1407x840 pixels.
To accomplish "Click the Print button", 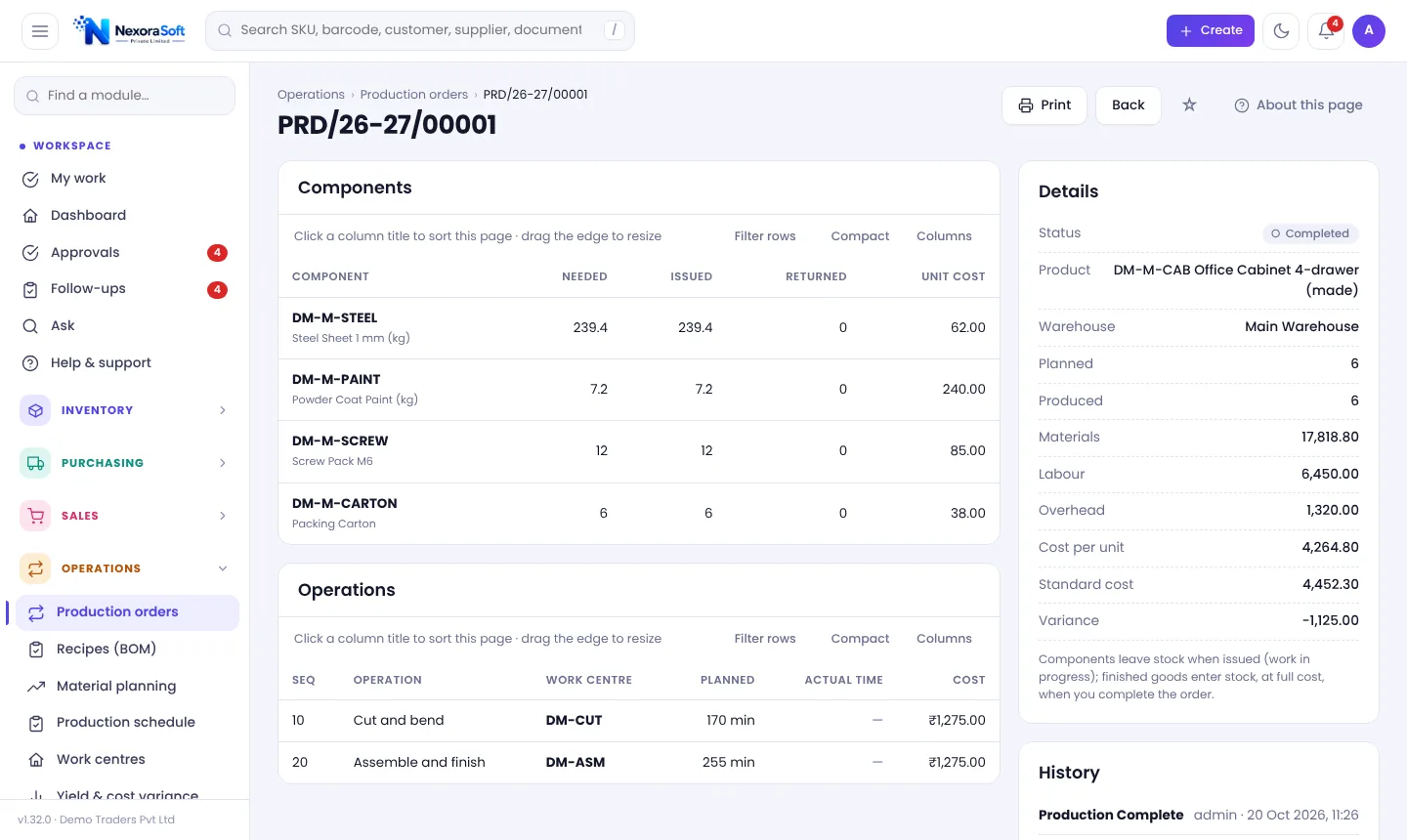I will [1045, 105].
